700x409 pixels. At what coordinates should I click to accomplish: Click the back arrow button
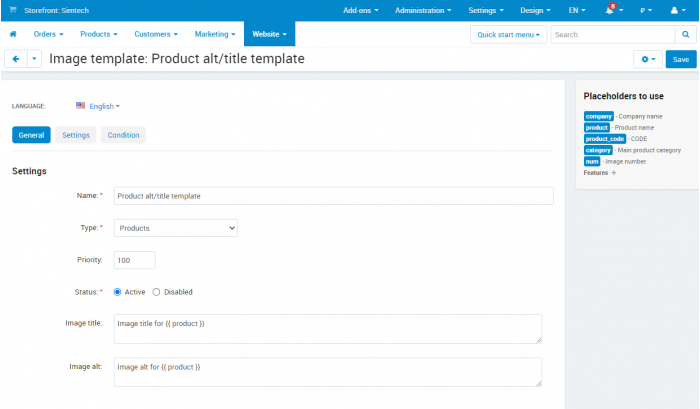point(16,59)
